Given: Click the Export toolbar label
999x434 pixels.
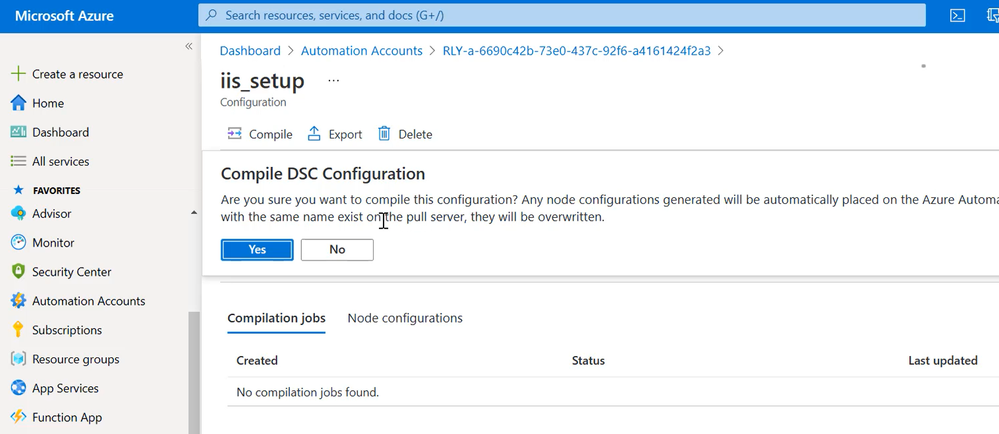Looking at the screenshot, I should click(x=345, y=134).
